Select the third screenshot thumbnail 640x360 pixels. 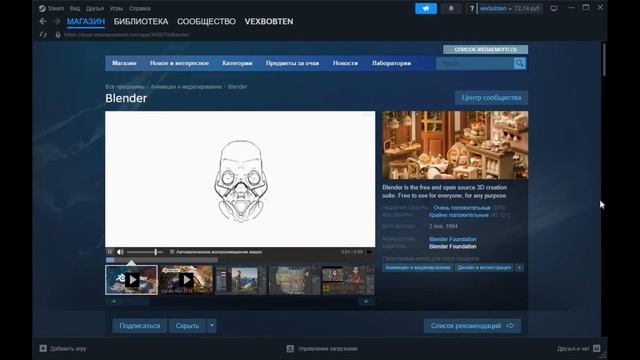click(240, 280)
